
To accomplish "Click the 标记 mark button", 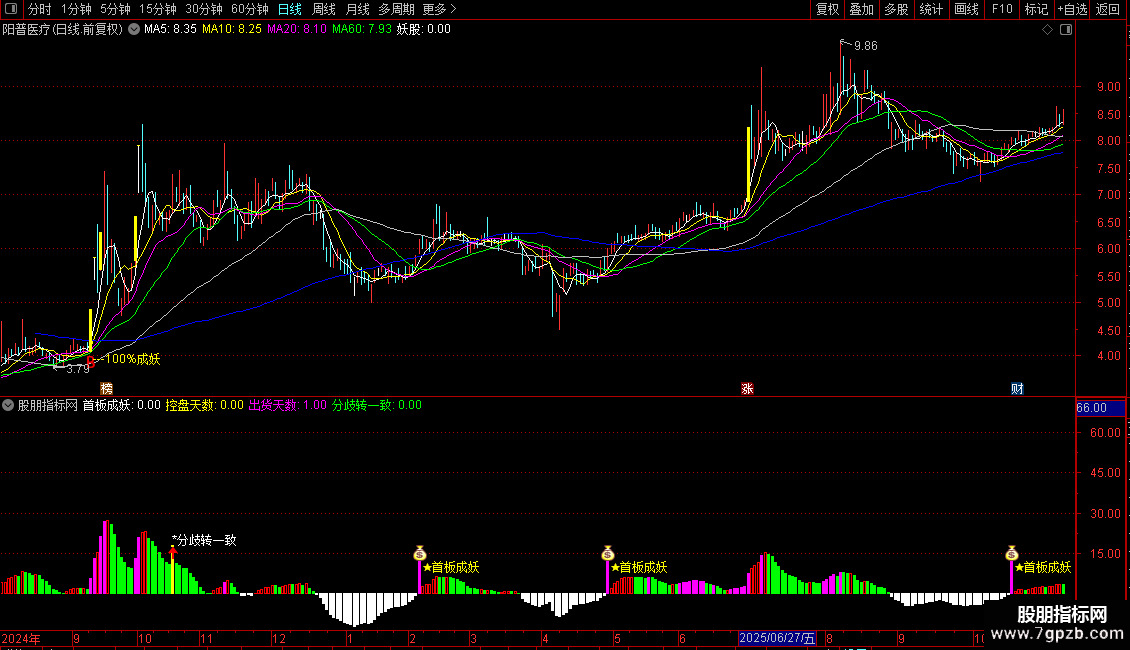I will click(1036, 9).
